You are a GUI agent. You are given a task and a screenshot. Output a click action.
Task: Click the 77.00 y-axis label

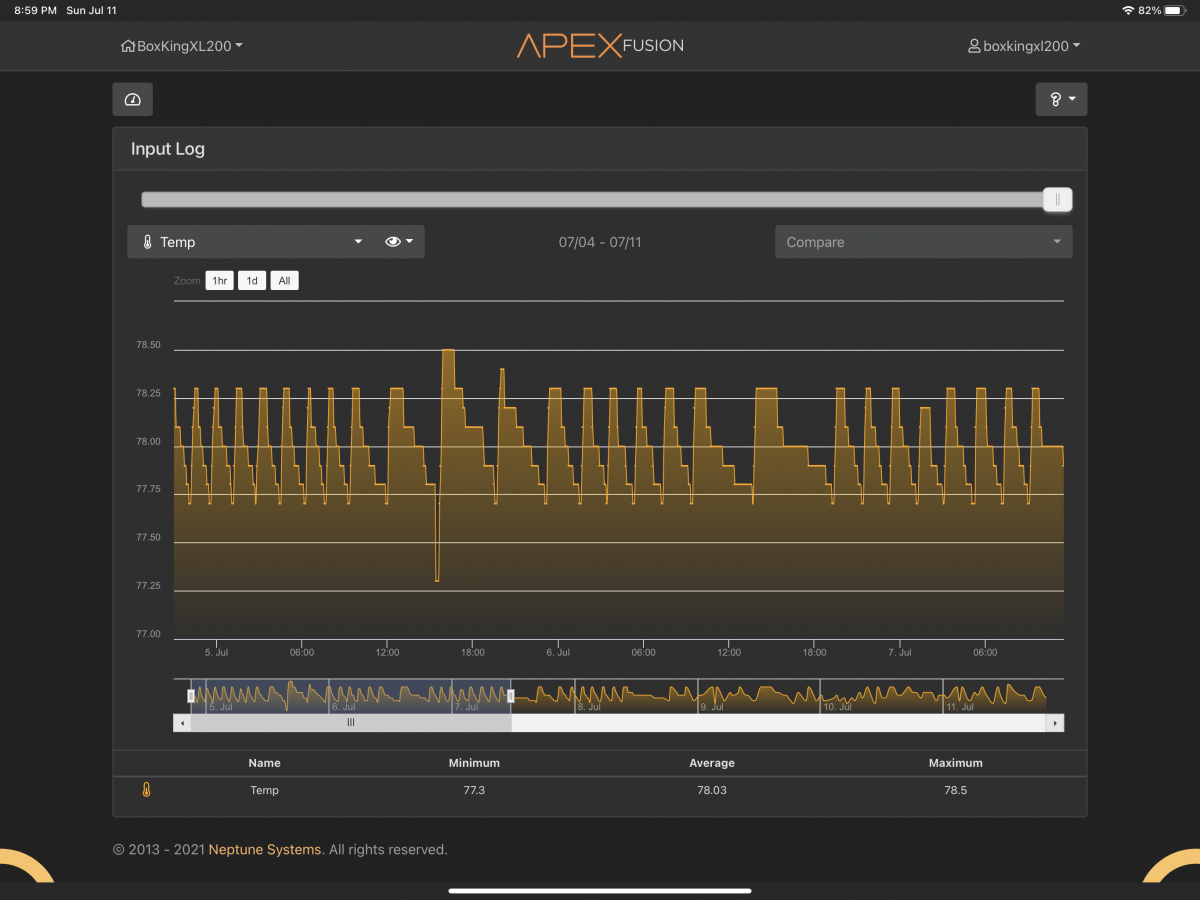point(148,634)
